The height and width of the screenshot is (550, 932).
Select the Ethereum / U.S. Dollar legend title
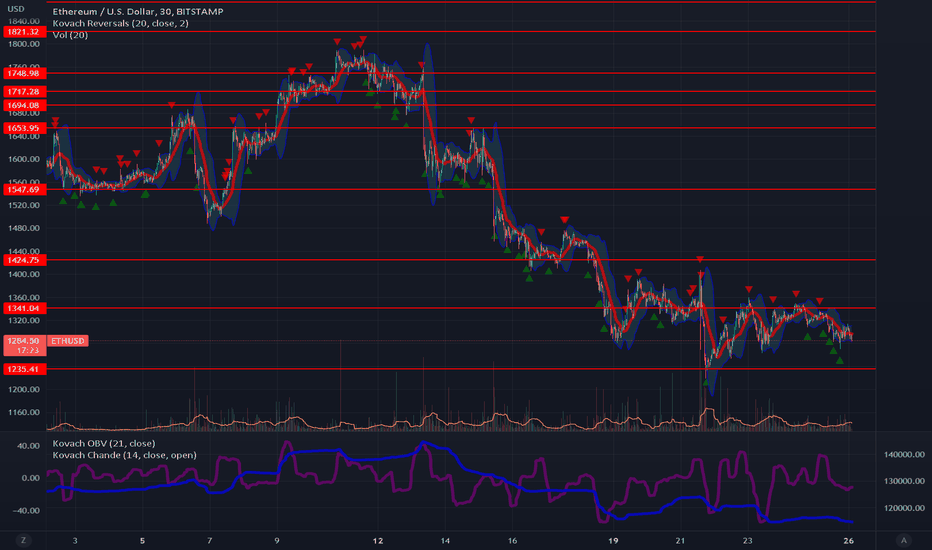[x=138, y=11]
